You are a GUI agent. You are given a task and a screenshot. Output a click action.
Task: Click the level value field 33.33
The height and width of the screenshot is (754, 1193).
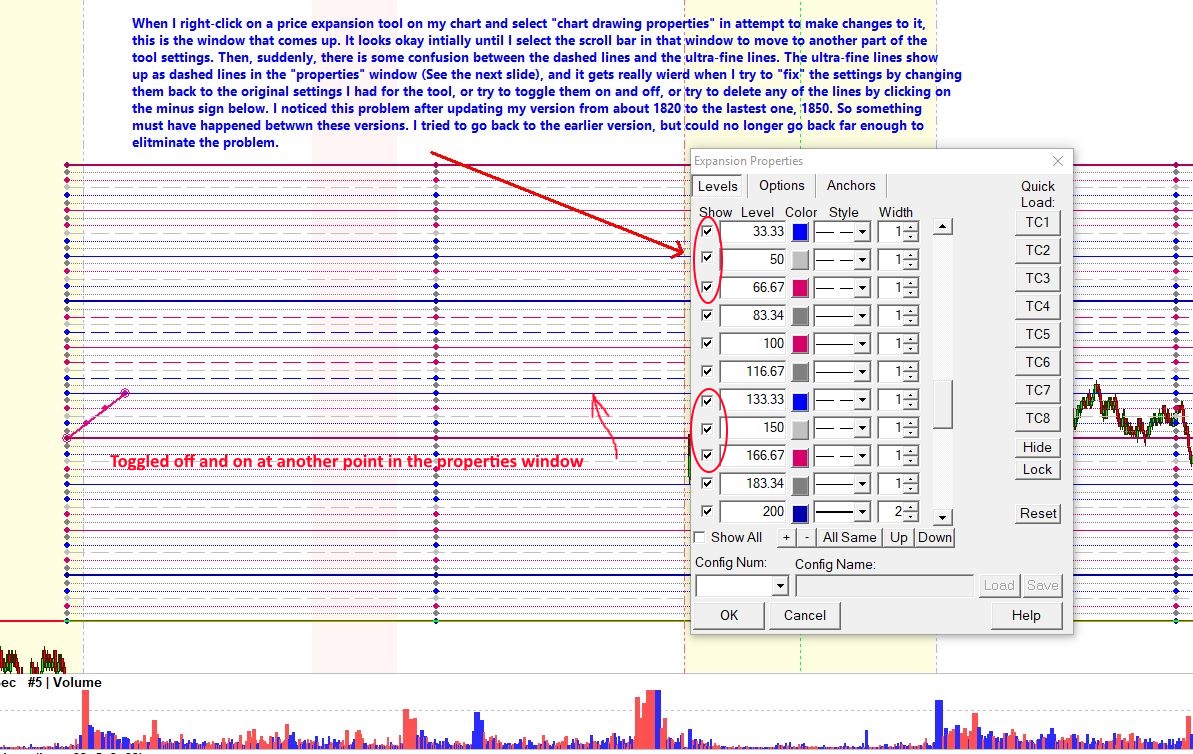click(x=752, y=232)
